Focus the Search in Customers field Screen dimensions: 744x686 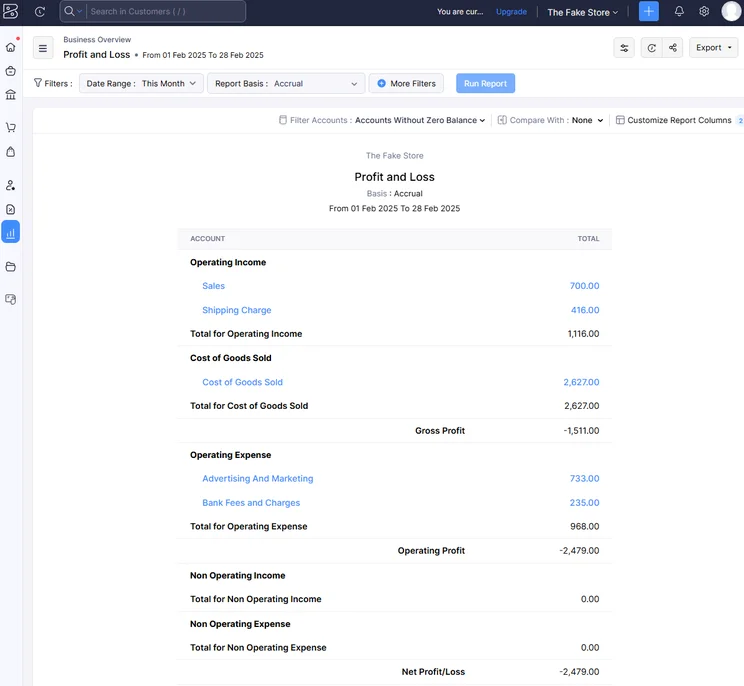[x=166, y=11]
